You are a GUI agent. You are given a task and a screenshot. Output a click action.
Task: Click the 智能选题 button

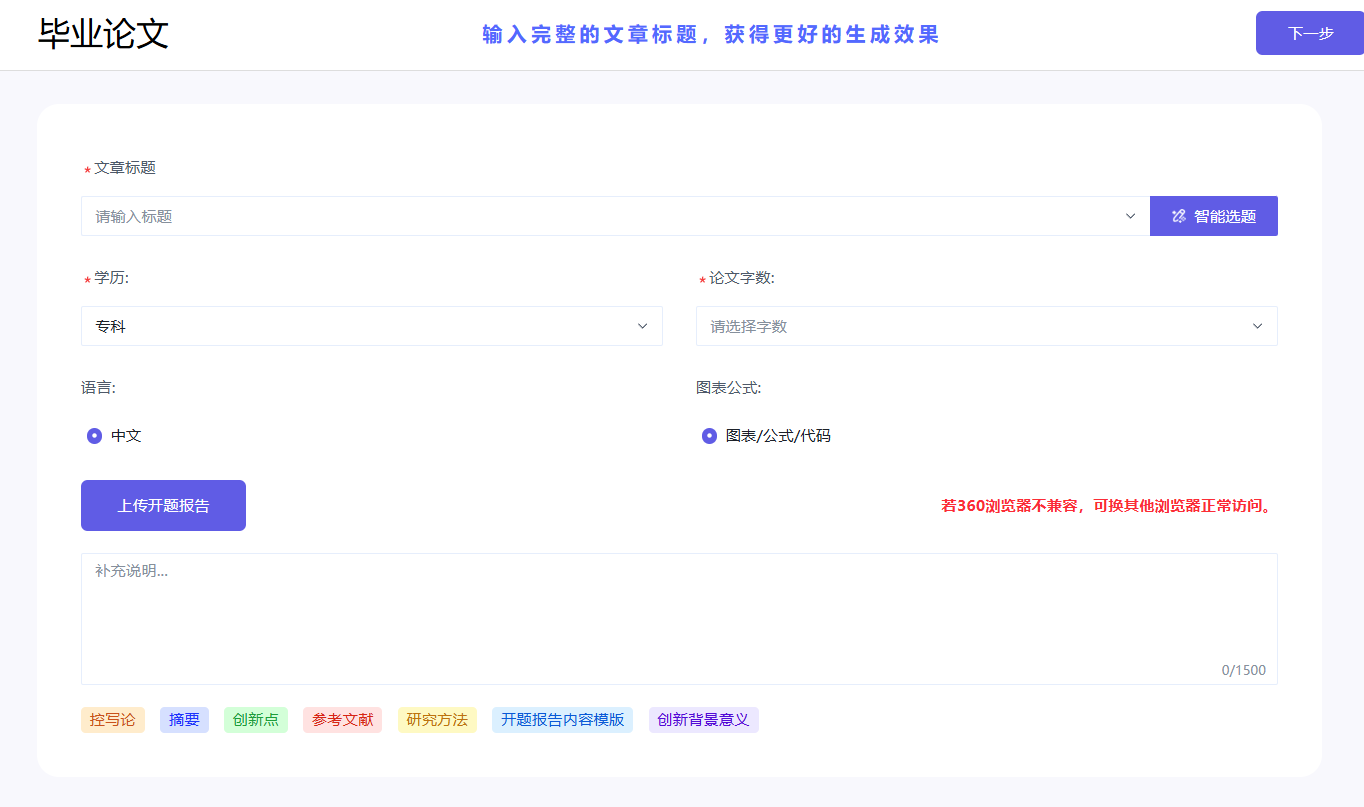pos(1213,216)
